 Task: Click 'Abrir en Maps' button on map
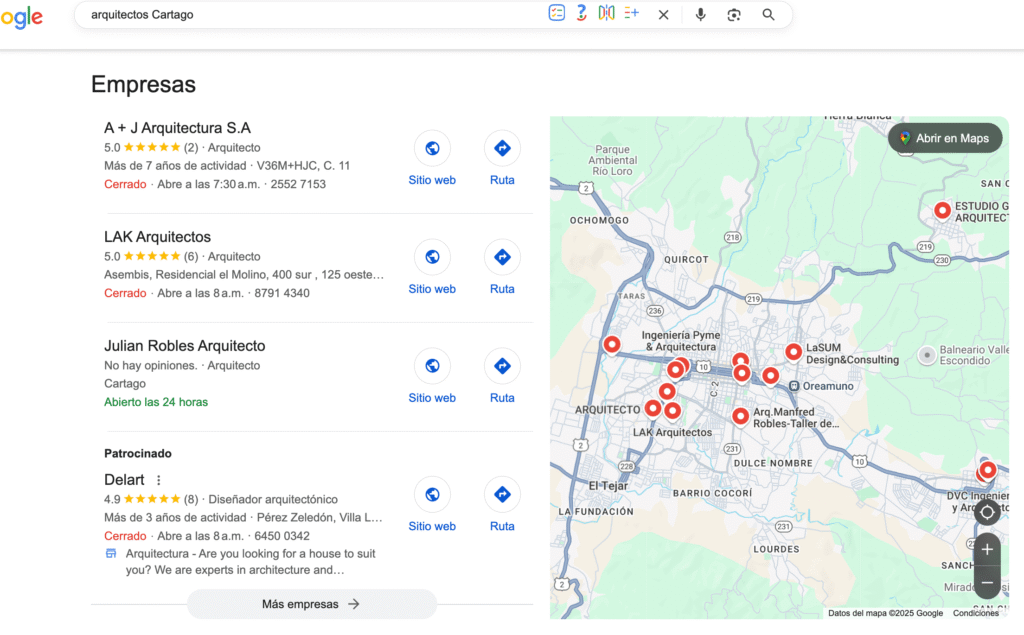pos(945,138)
